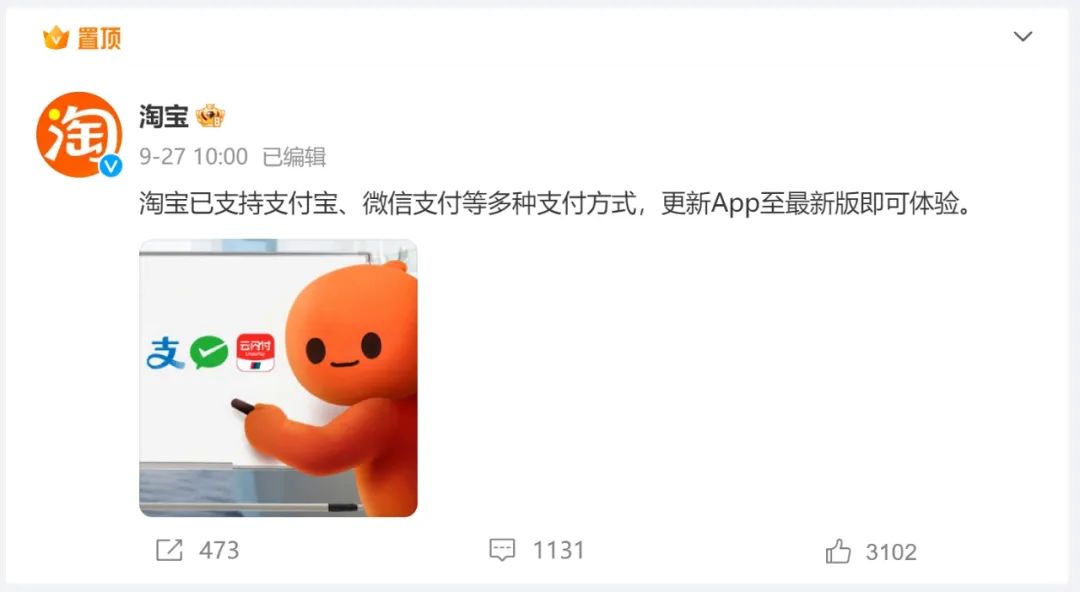Click the 淘宝 account name
1080x592 pixels.
pos(163,116)
